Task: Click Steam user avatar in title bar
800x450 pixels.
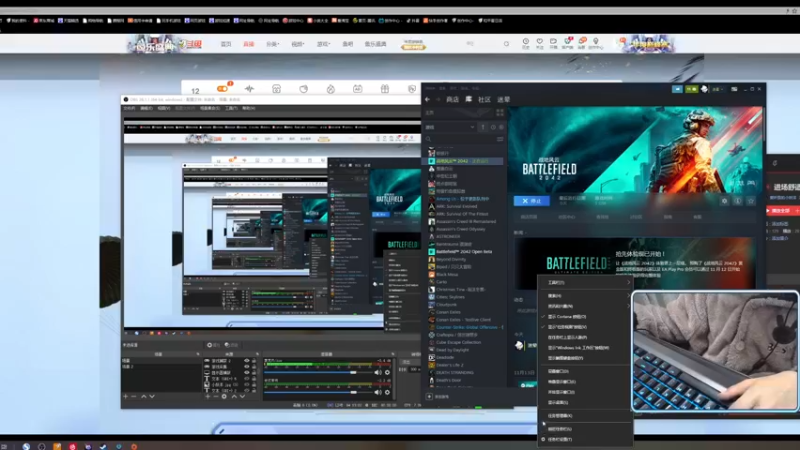Action: pos(705,89)
